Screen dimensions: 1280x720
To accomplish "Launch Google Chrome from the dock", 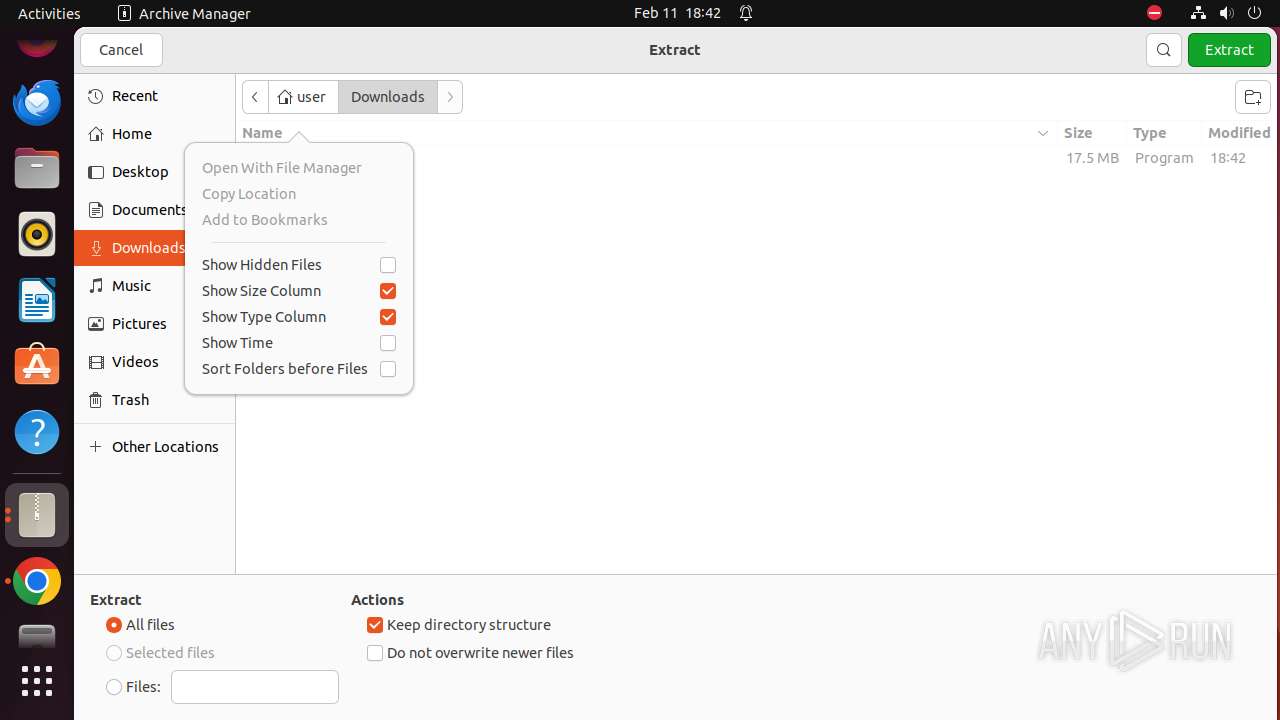I will pos(37,581).
